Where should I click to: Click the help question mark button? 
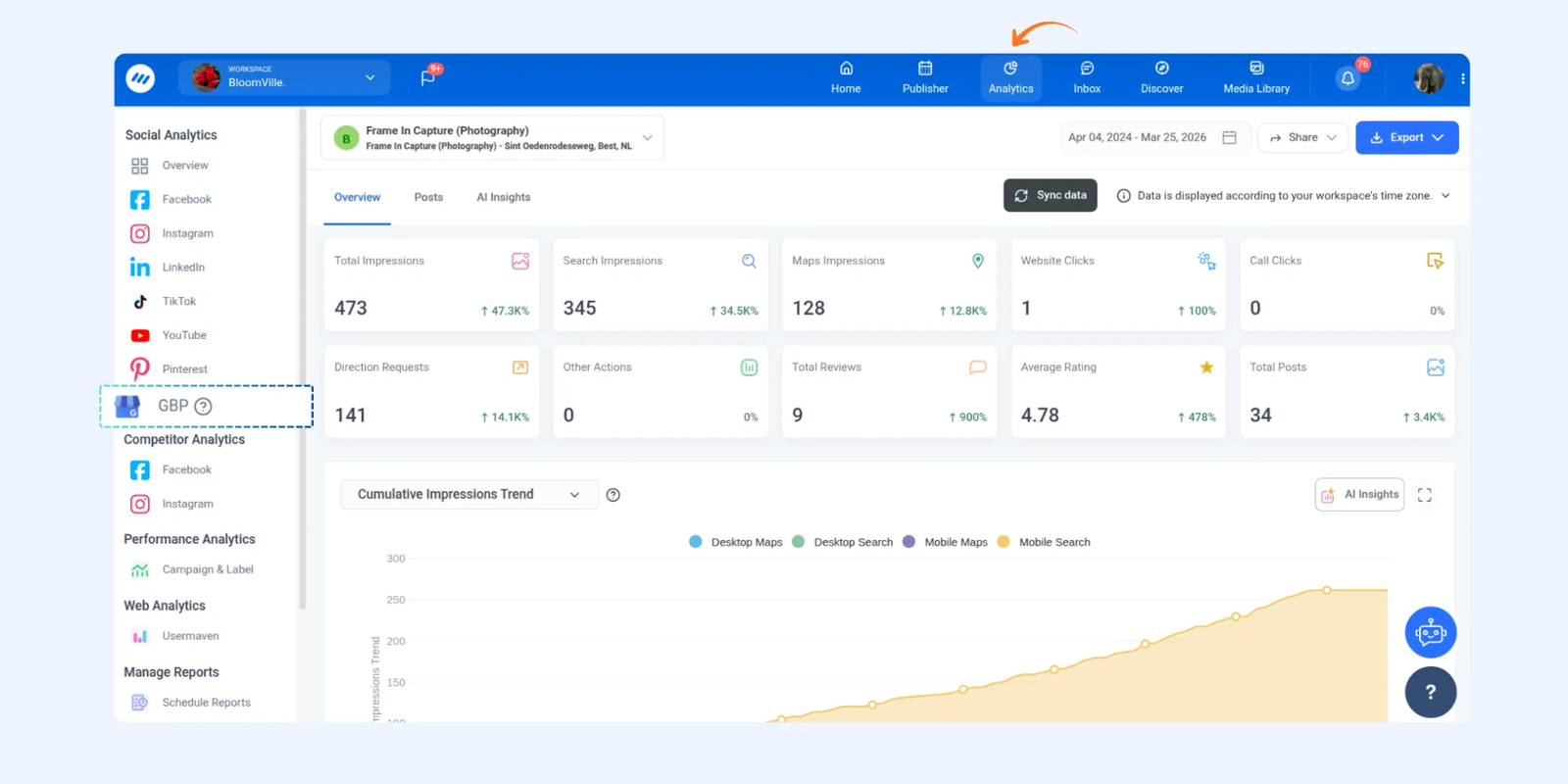pyautogui.click(x=1430, y=692)
